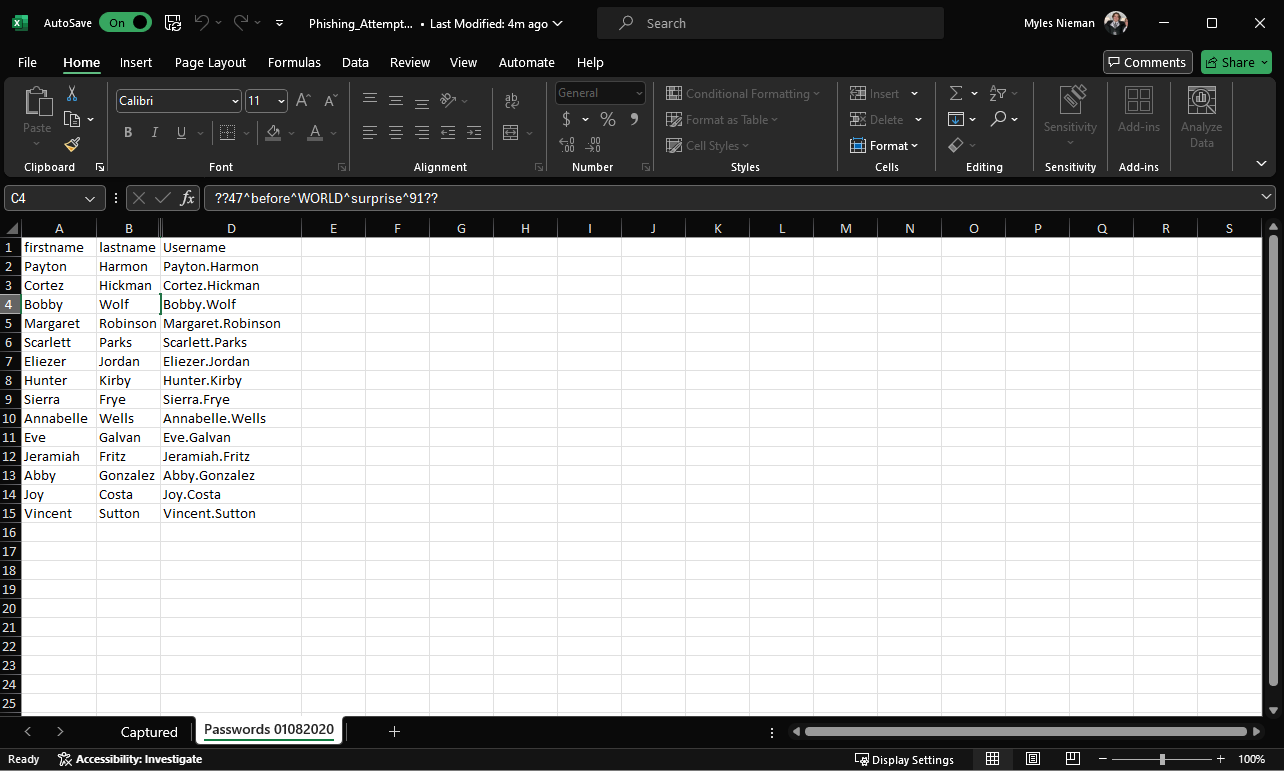Screen dimensions: 1284x771
Task: Toggle Bold formatting
Action: 128,132
